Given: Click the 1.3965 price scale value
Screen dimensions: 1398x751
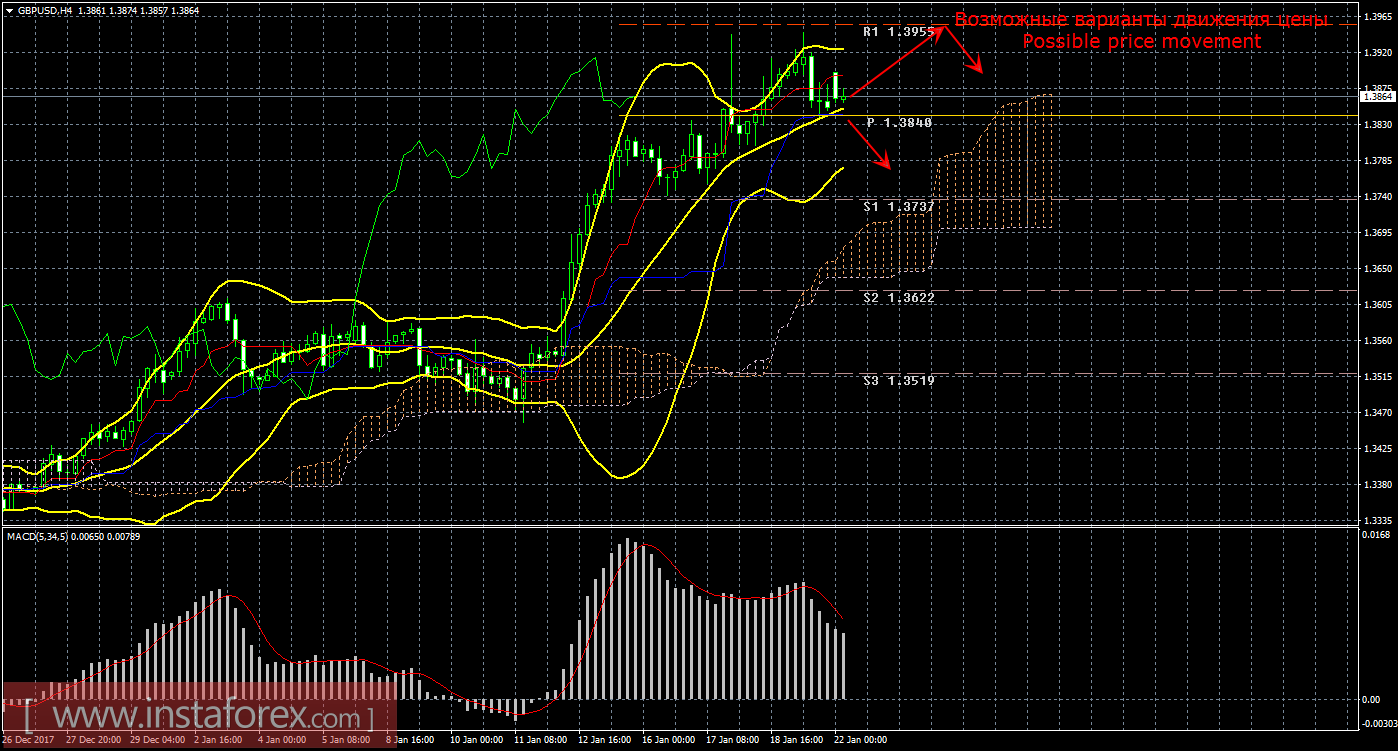Looking at the screenshot, I should tap(1377, 16).
